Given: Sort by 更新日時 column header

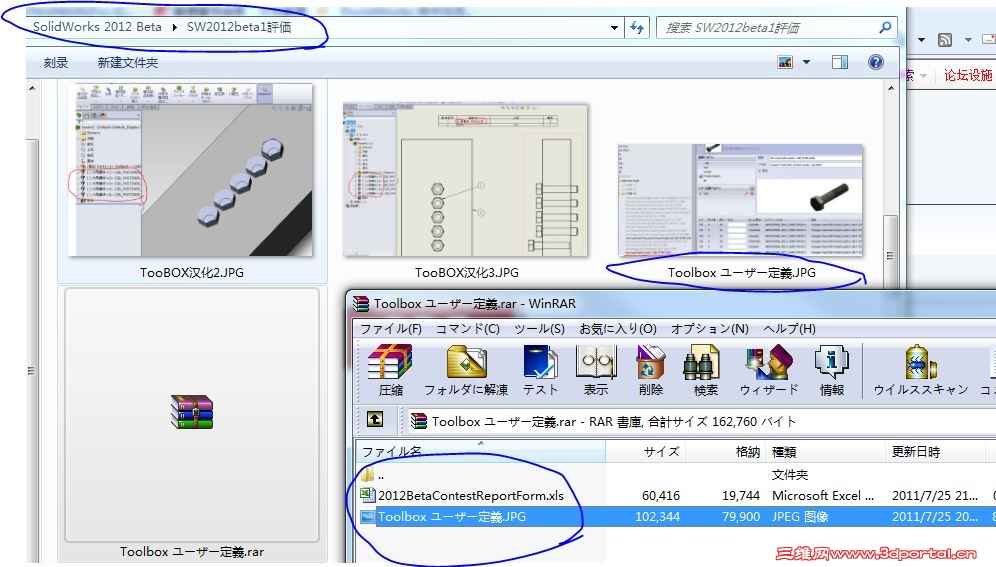Looking at the screenshot, I should coord(936,451).
